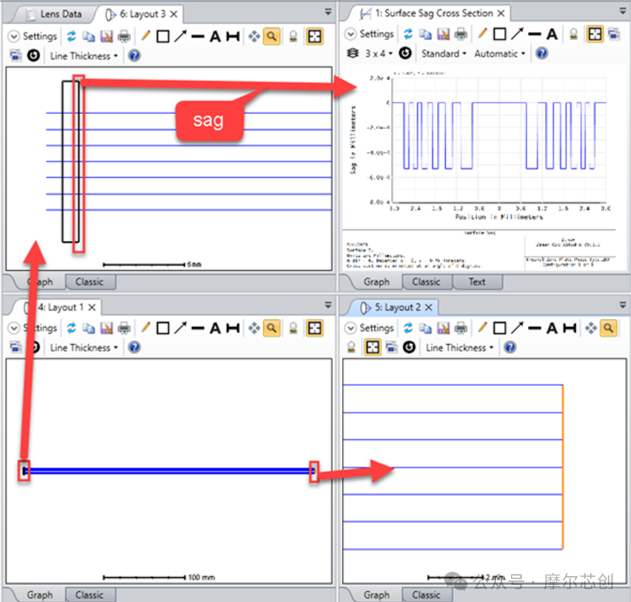Toggle zoom magnifier in Layout 1
Viewport: 631px width, 602px height.
click(x=272, y=328)
